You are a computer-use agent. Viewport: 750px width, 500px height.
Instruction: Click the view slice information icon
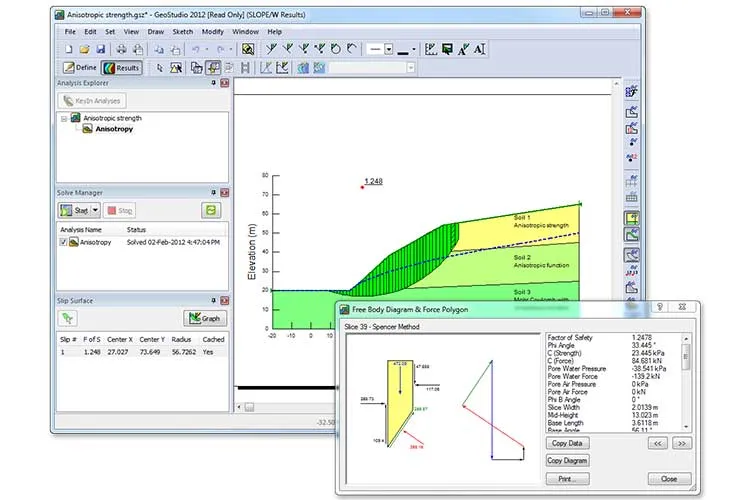213,68
